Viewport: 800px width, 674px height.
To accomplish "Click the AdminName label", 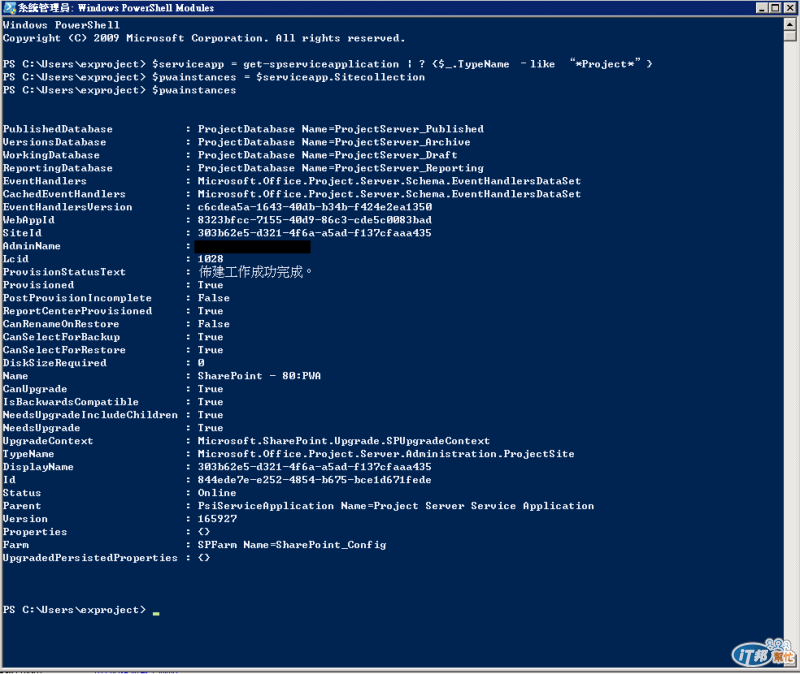I will 32,246.
